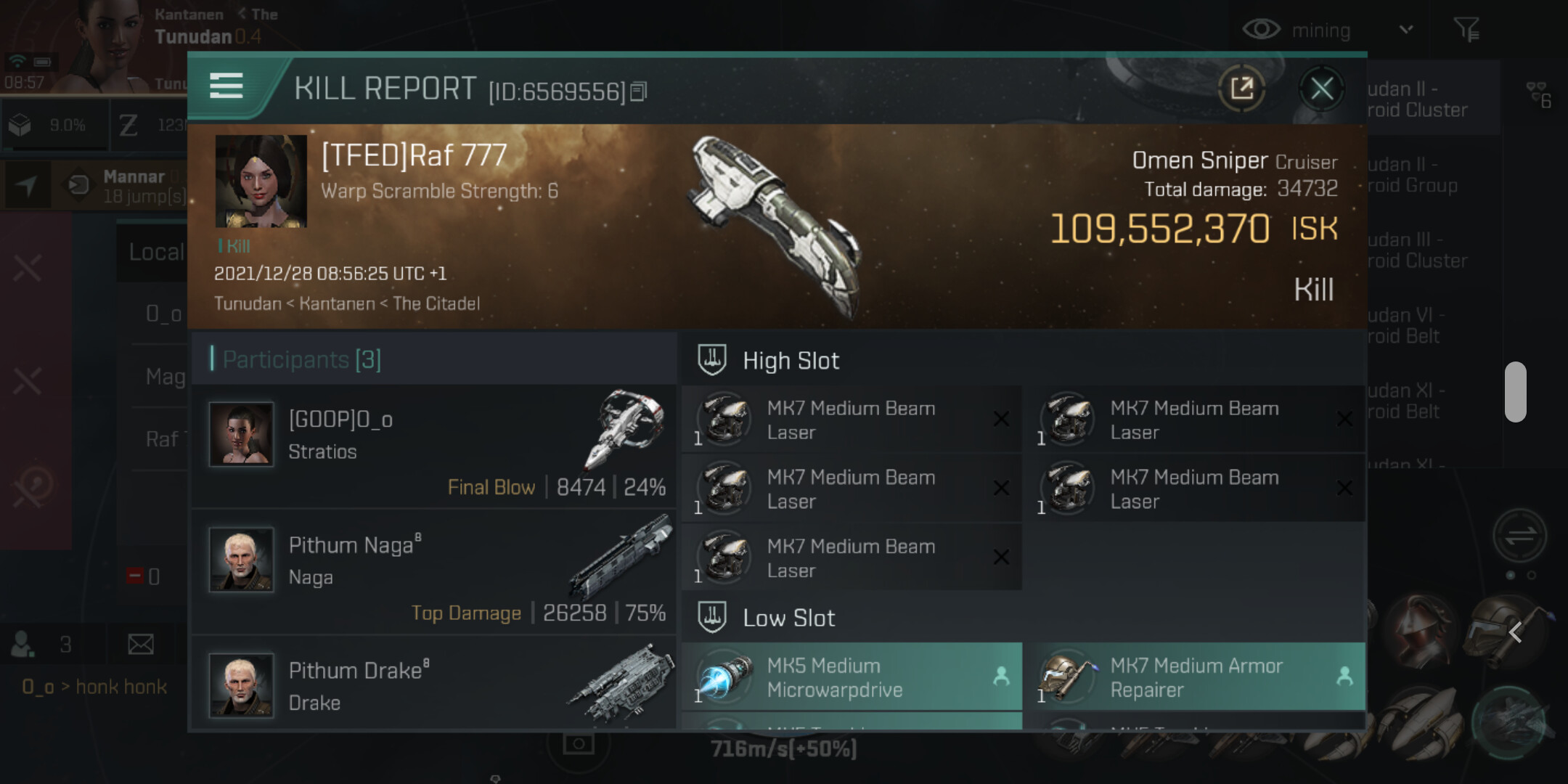This screenshot has height=784, width=1568.
Task: Share kill report via export icon
Action: 1241,89
